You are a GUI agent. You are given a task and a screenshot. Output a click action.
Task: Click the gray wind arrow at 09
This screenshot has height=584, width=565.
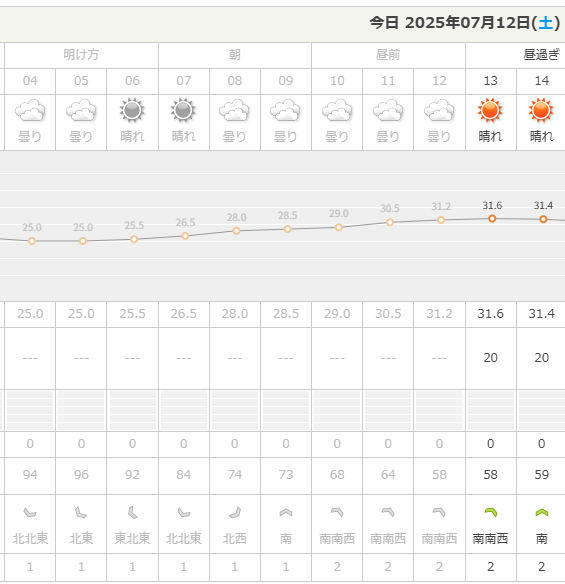click(286, 513)
